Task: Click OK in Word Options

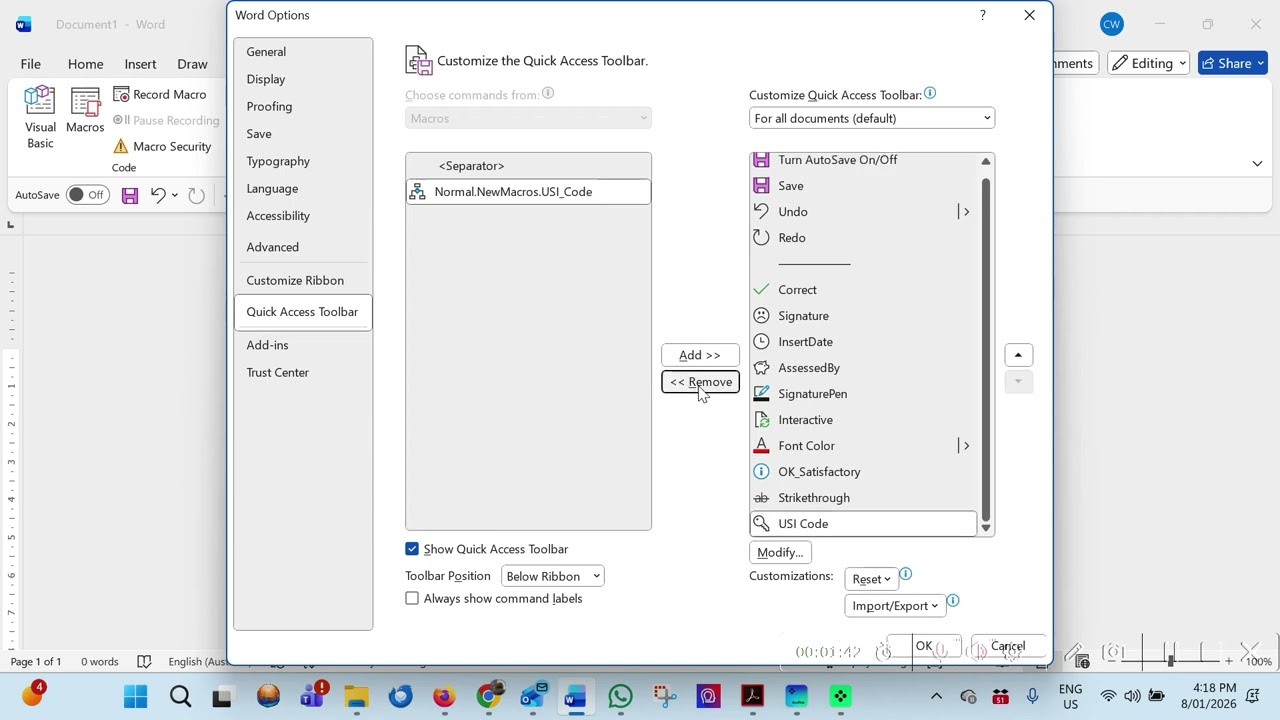Action: [x=924, y=646]
